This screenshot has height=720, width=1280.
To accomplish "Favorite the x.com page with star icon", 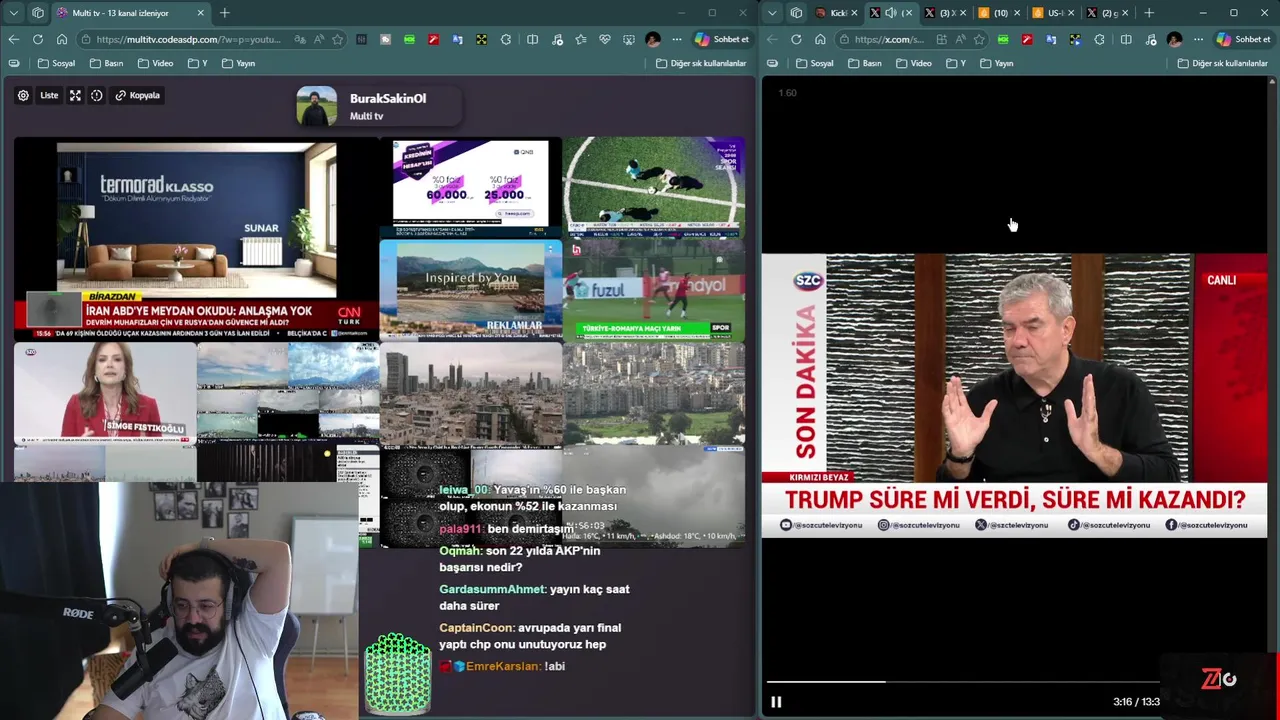I will (x=979, y=39).
